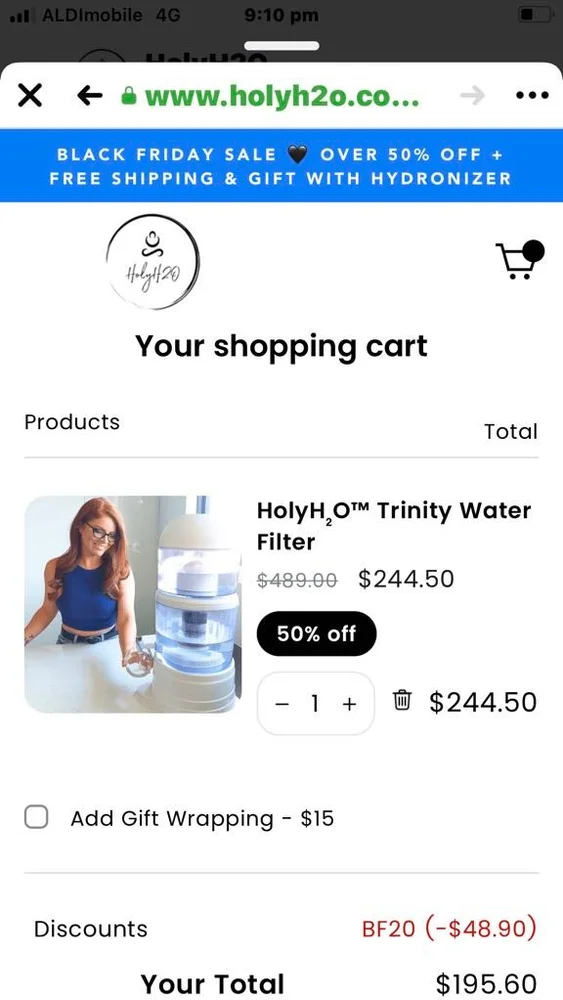The width and height of the screenshot is (563, 1000).
Task: Pull the sheet drag handle at top
Action: click(281, 46)
